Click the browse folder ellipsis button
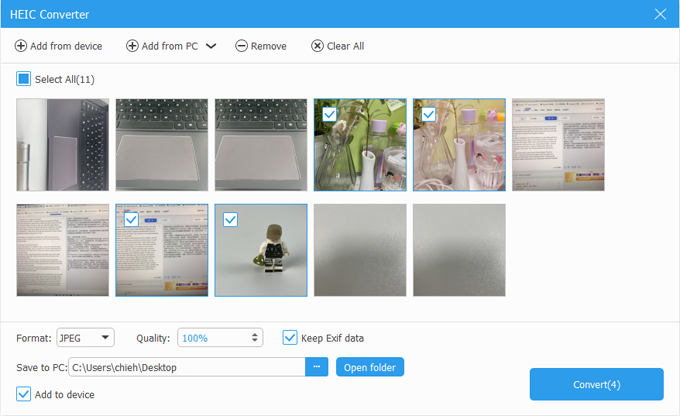Viewport: 680px width, 416px height. [x=317, y=367]
